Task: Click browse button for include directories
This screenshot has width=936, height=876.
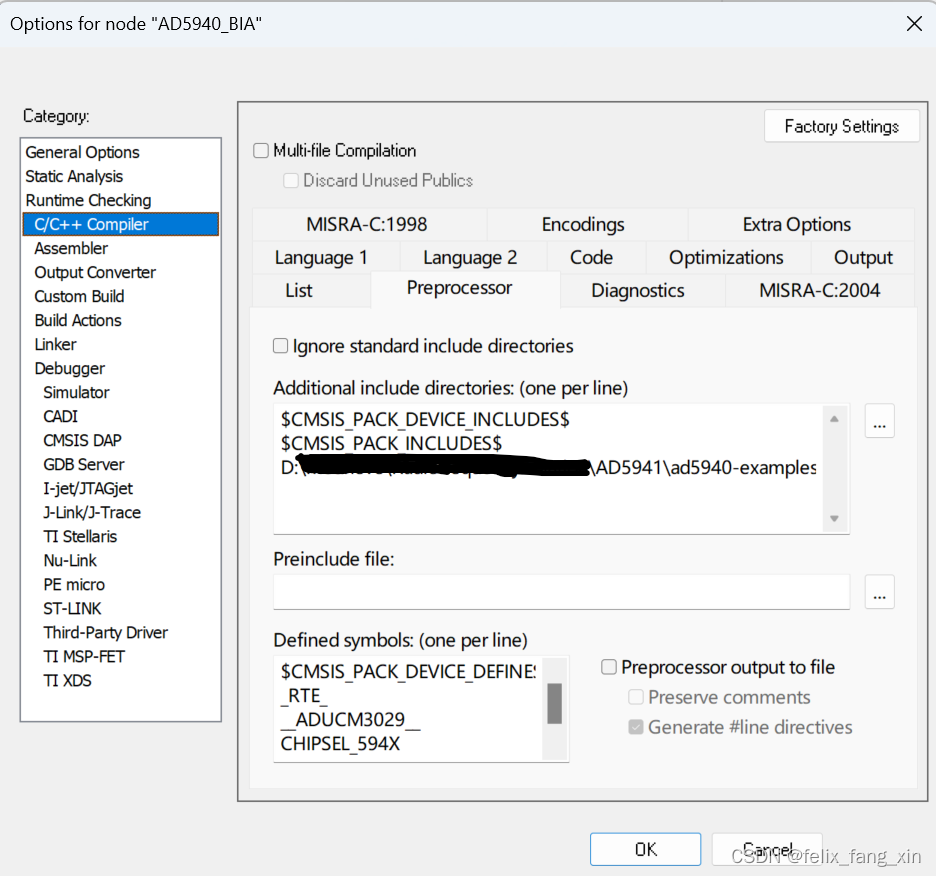Action: click(x=879, y=422)
